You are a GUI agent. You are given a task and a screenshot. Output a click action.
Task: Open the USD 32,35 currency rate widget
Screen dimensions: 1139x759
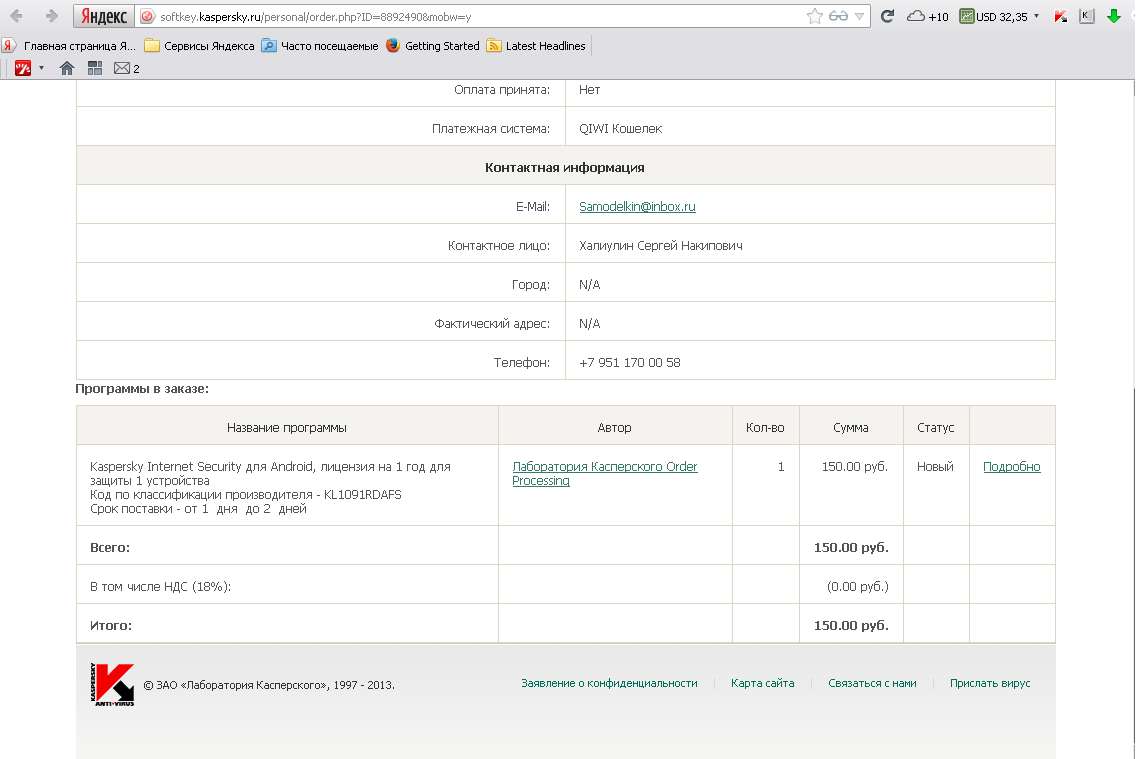pyautogui.click(x=993, y=16)
